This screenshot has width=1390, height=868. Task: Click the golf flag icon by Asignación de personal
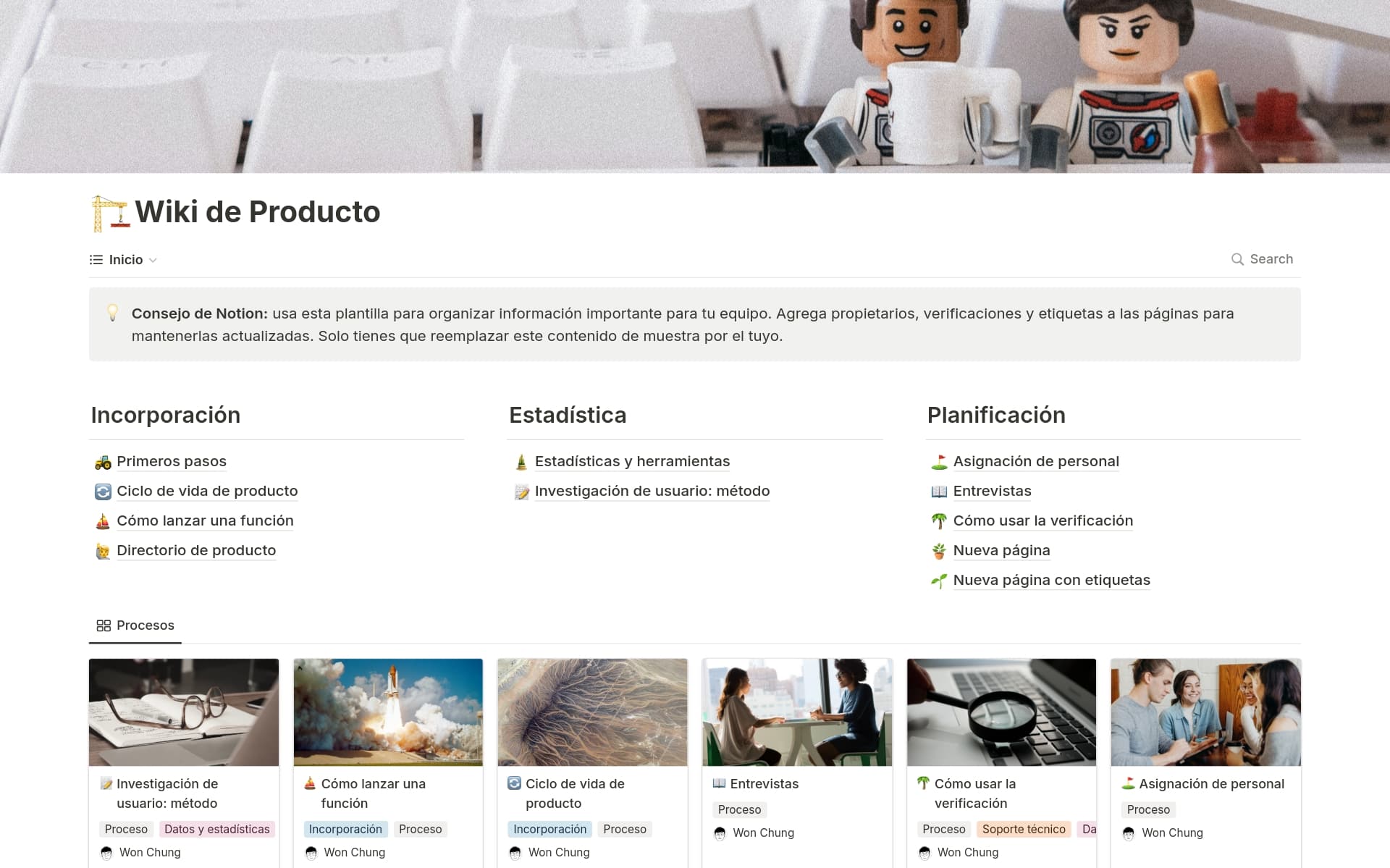939,462
